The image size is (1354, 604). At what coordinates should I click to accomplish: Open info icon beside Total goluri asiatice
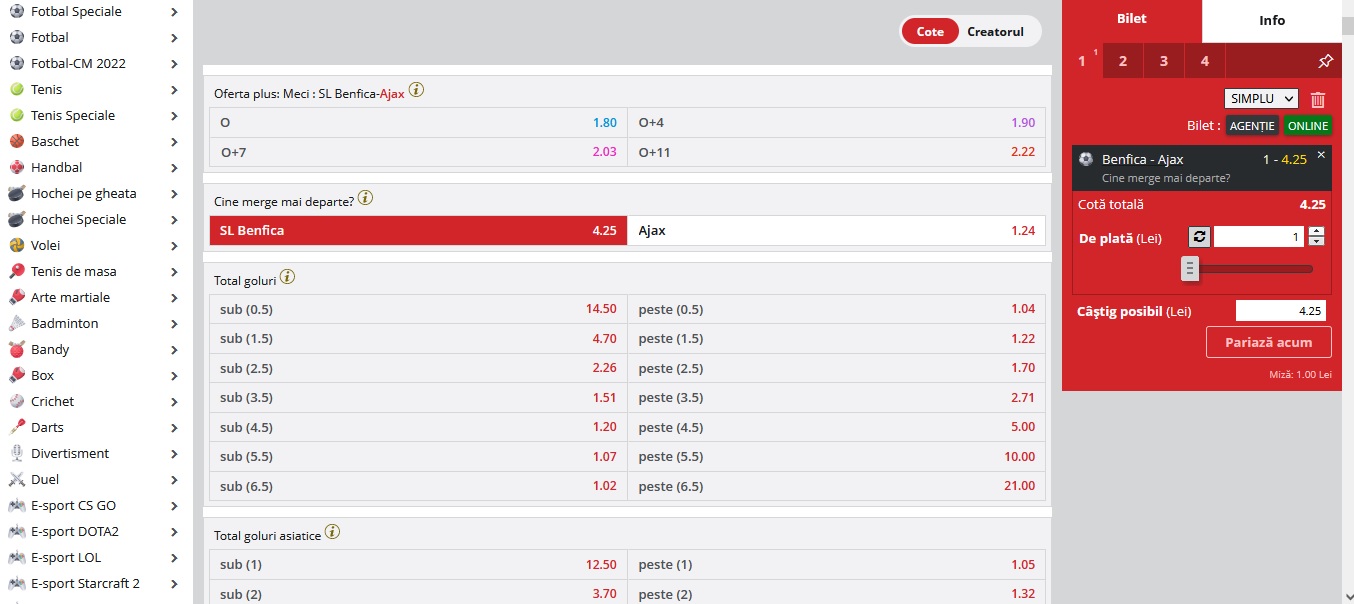point(332,532)
